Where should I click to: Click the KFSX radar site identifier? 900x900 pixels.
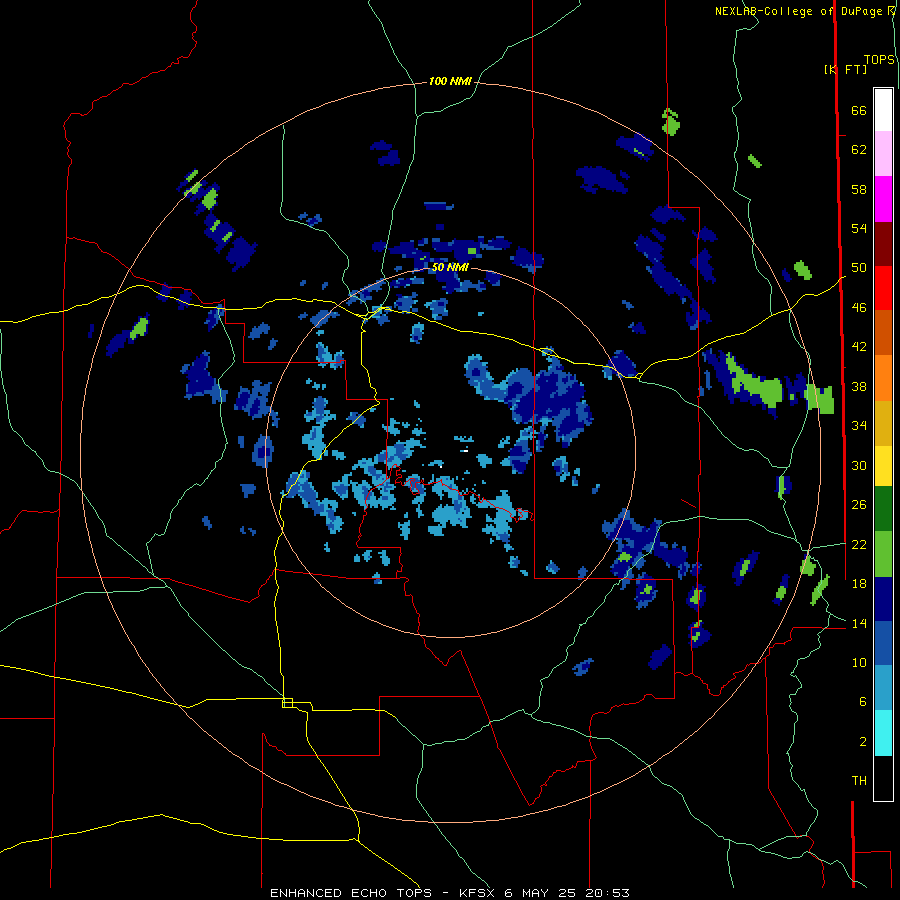[478, 893]
